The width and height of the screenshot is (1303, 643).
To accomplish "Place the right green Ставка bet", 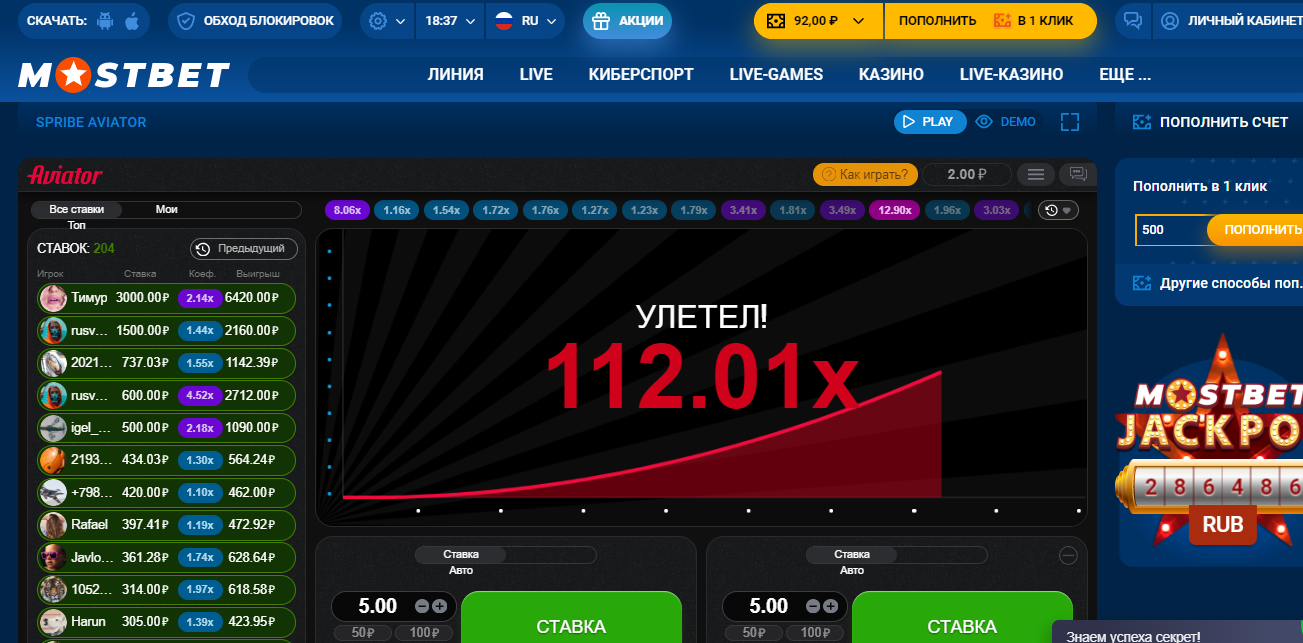I will [962, 618].
